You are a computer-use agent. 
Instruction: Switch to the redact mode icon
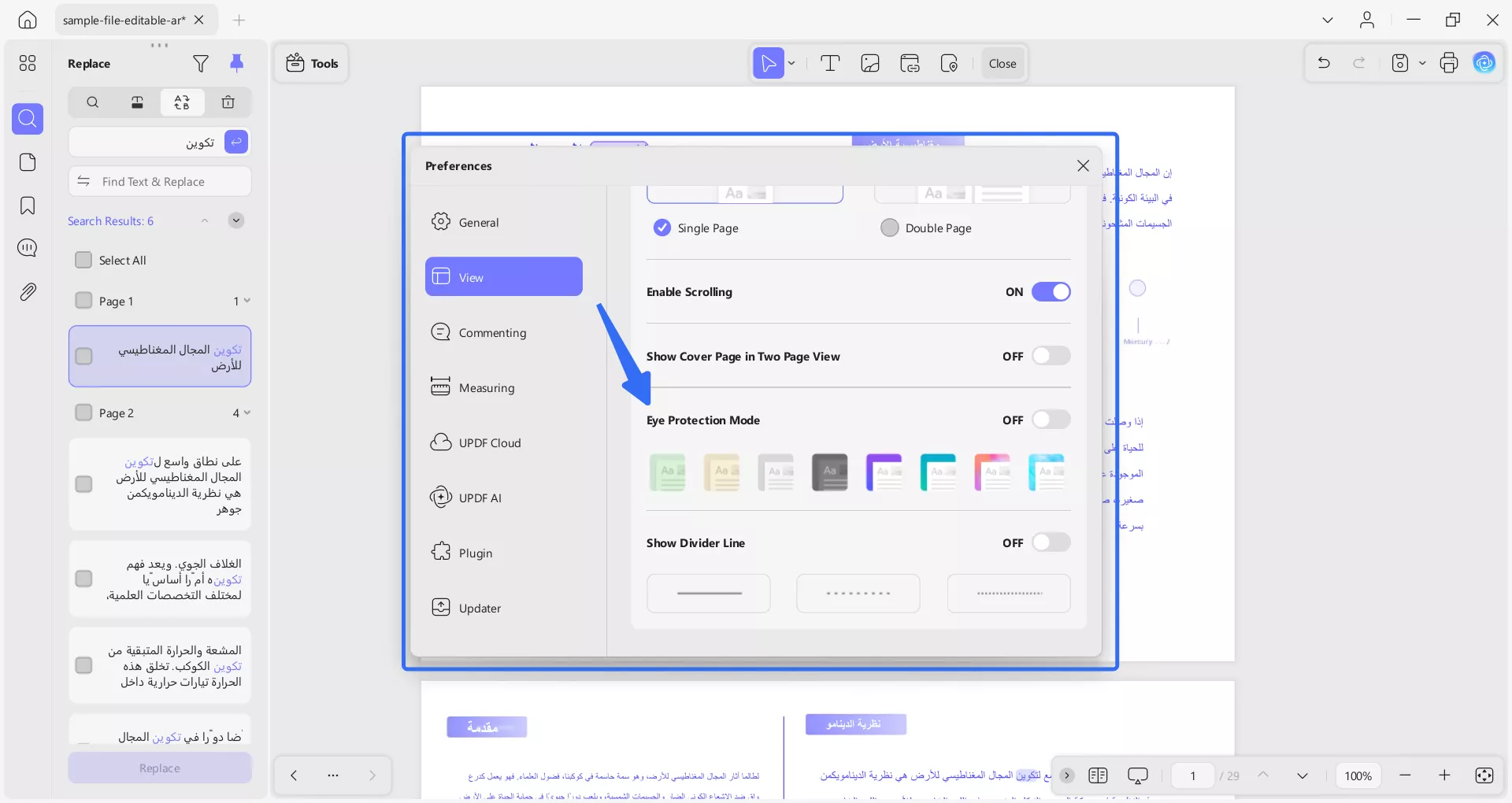point(137,102)
